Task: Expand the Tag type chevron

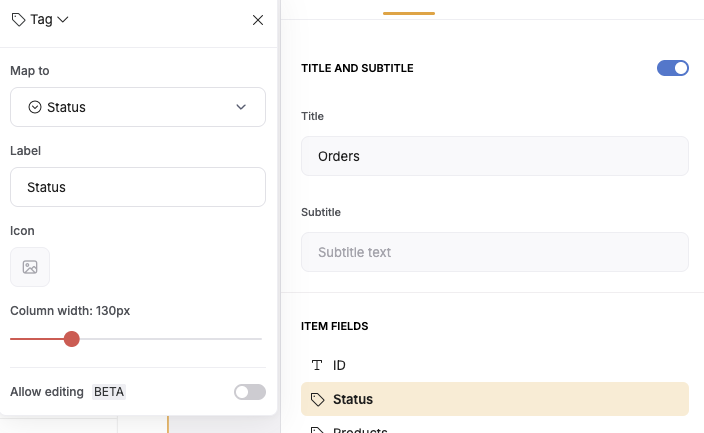Action: coord(63,19)
